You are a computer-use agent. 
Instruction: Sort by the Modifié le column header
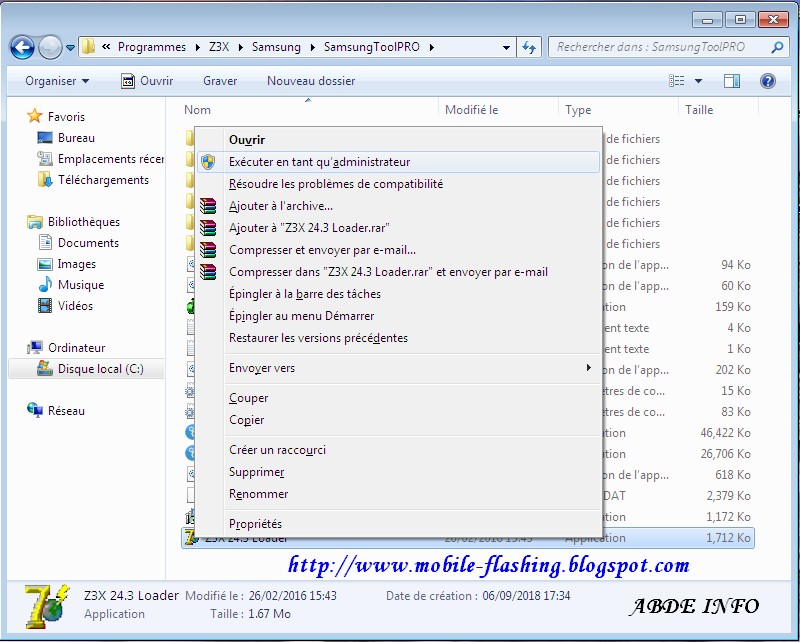coord(471,110)
